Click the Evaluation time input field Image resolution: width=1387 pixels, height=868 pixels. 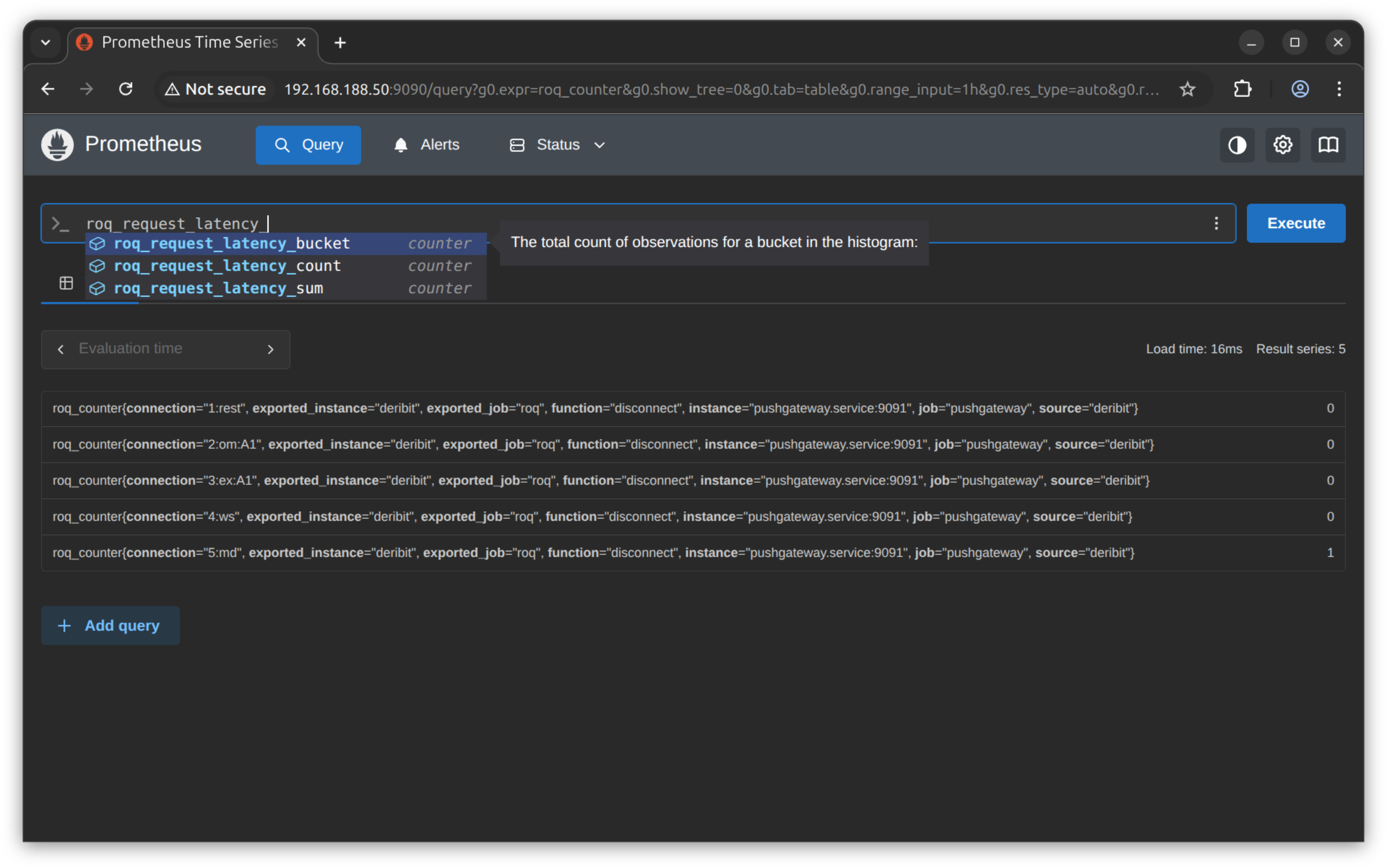click(x=165, y=349)
